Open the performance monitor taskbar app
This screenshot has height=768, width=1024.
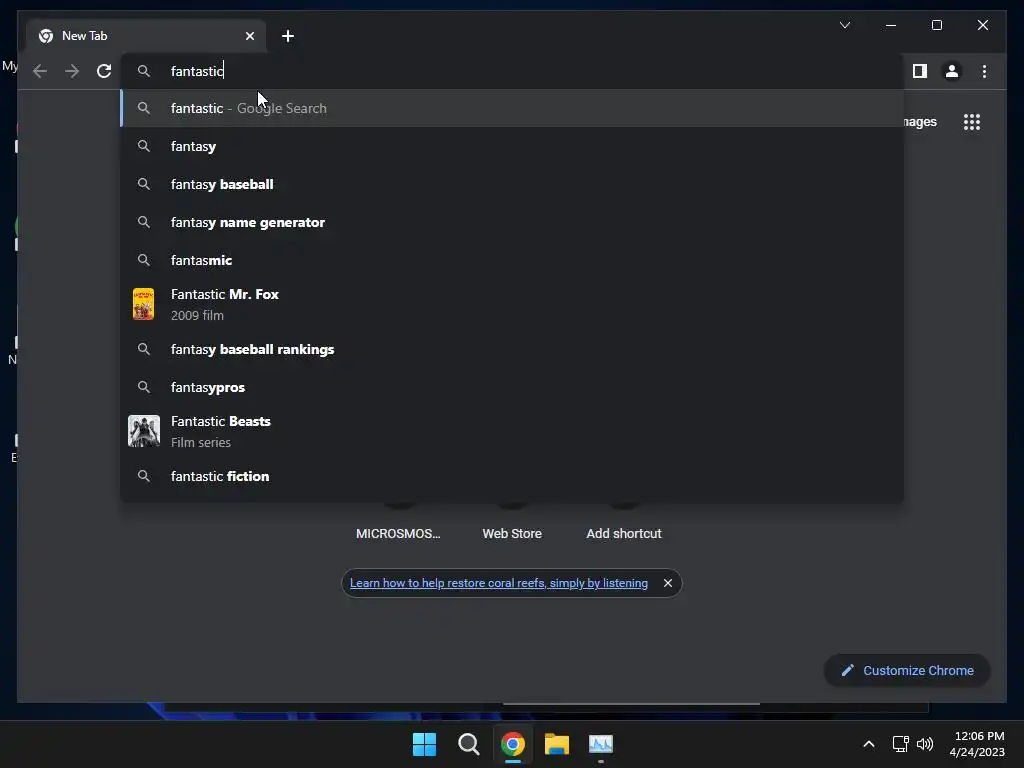coord(601,744)
